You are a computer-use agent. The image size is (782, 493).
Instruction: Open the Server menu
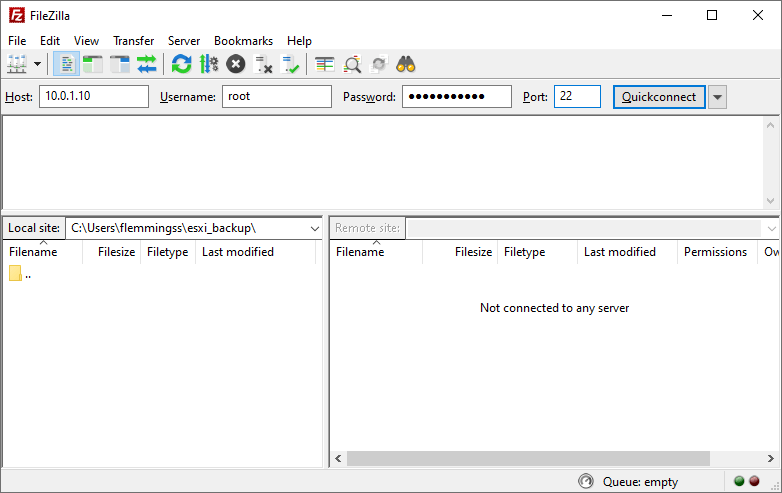184,41
